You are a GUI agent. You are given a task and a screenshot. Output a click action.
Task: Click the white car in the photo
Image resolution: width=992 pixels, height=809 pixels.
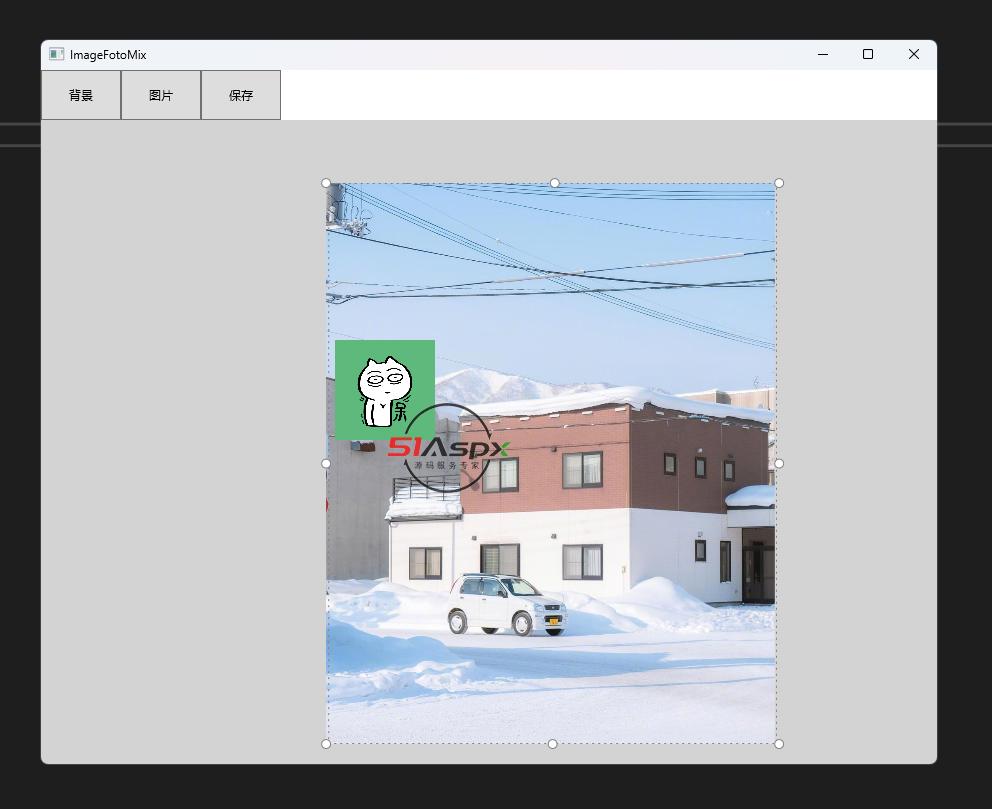pos(506,604)
